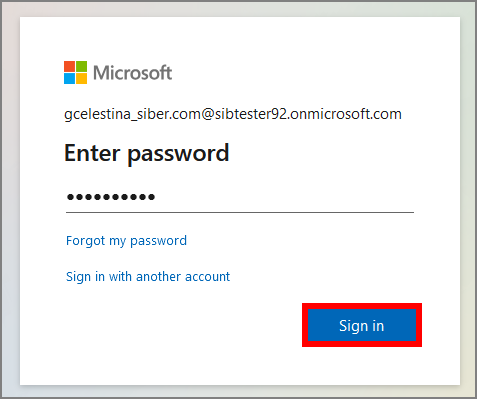Click the yellow square of the Microsoft logo
477x399 pixels.
82,79
